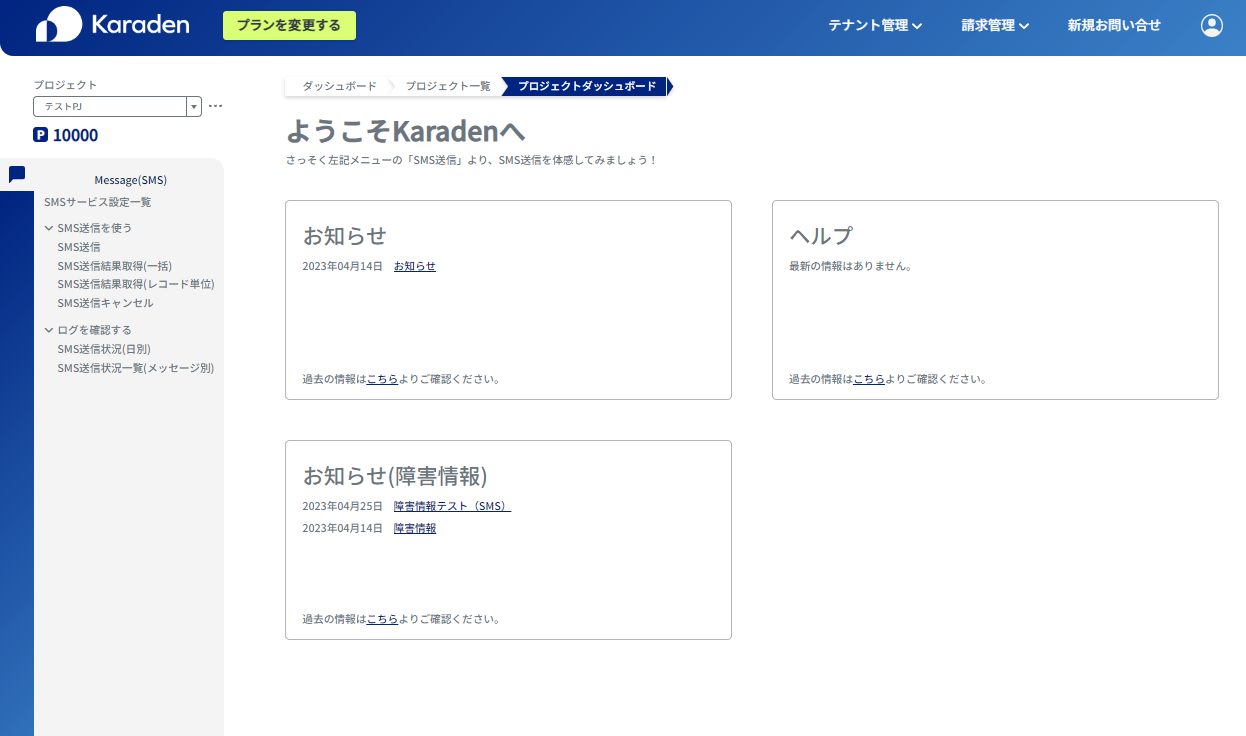Open SMSサービス設定一覧
1246x736 pixels.
click(97, 202)
